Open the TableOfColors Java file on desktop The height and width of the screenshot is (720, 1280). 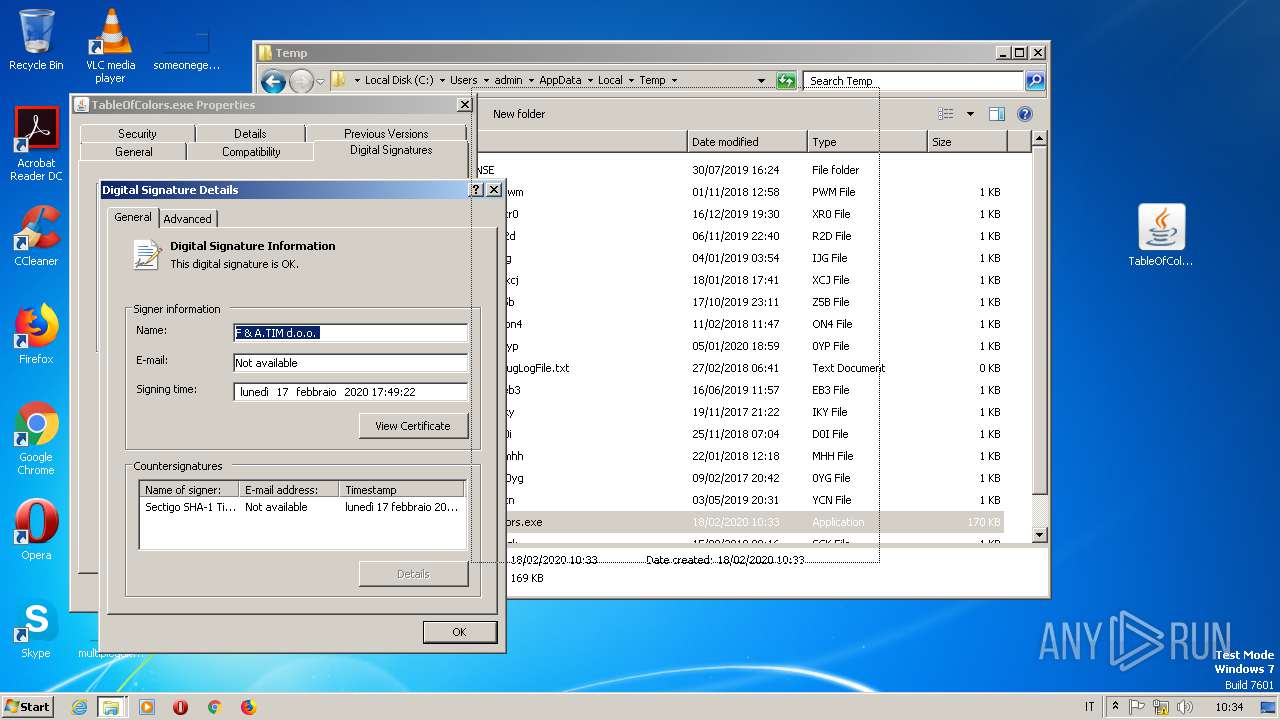pos(1161,236)
